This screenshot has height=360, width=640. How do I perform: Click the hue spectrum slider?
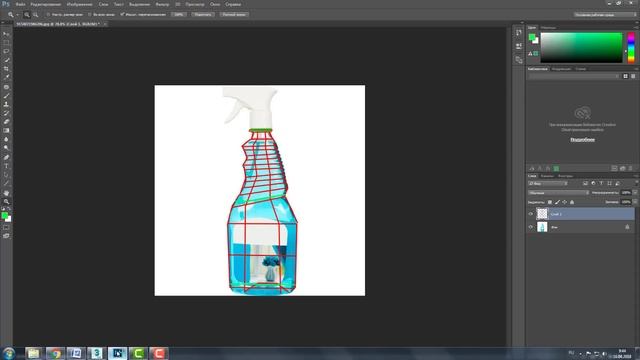coord(631,48)
